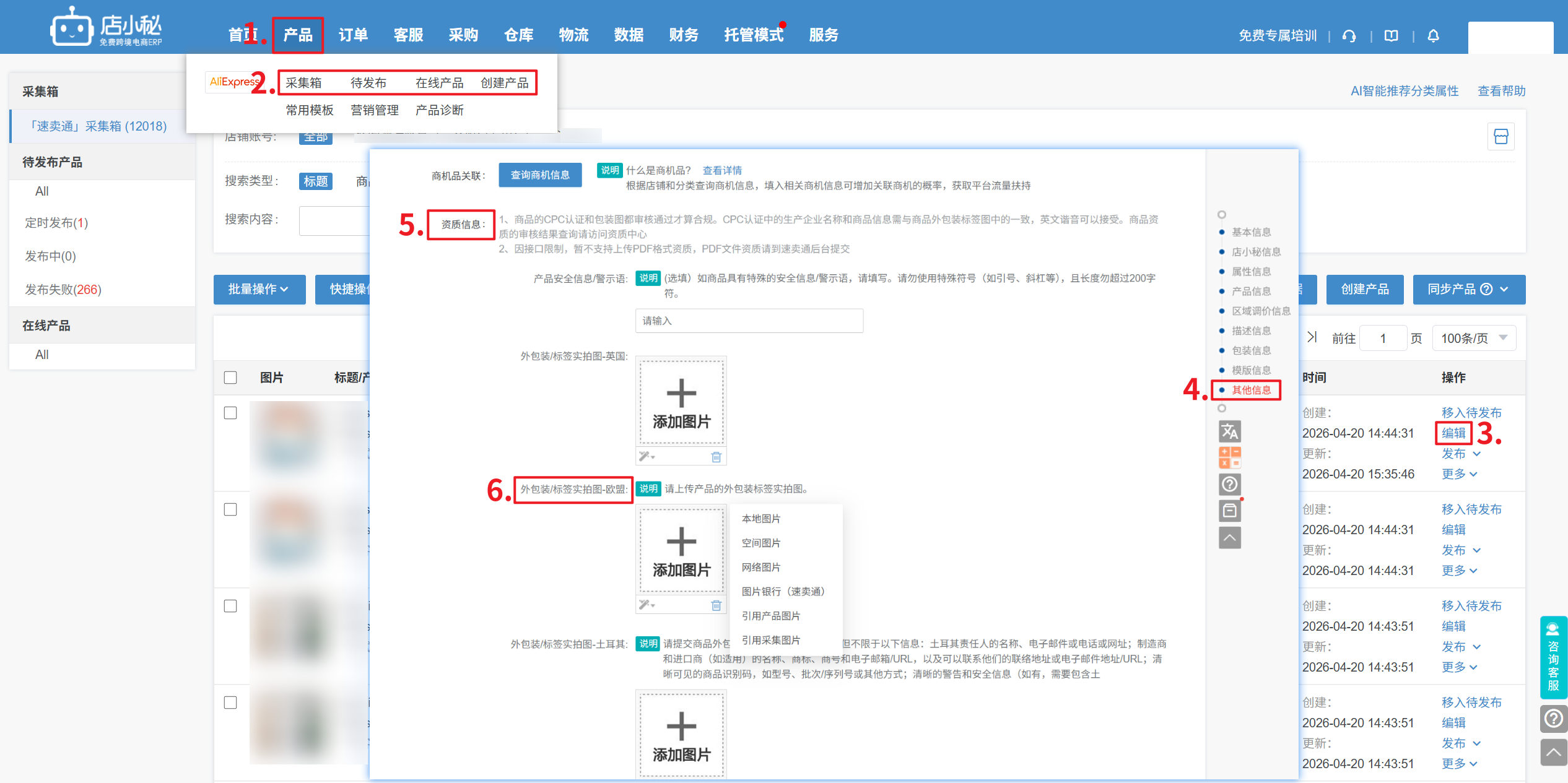Open the 100条/页 page size dropdown
The image size is (1568, 783).
(x=1474, y=338)
